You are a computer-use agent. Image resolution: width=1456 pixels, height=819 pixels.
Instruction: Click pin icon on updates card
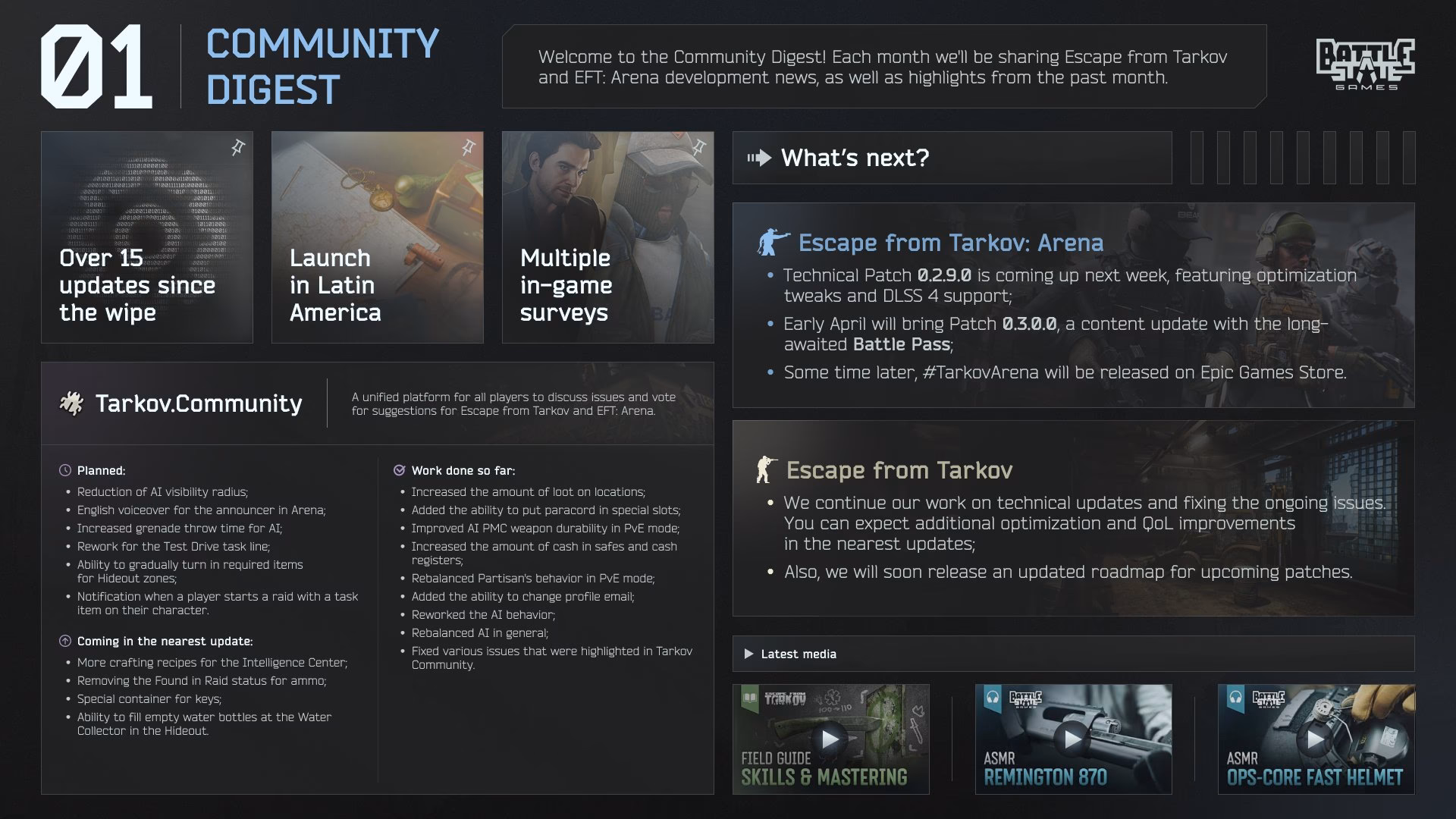tap(238, 147)
